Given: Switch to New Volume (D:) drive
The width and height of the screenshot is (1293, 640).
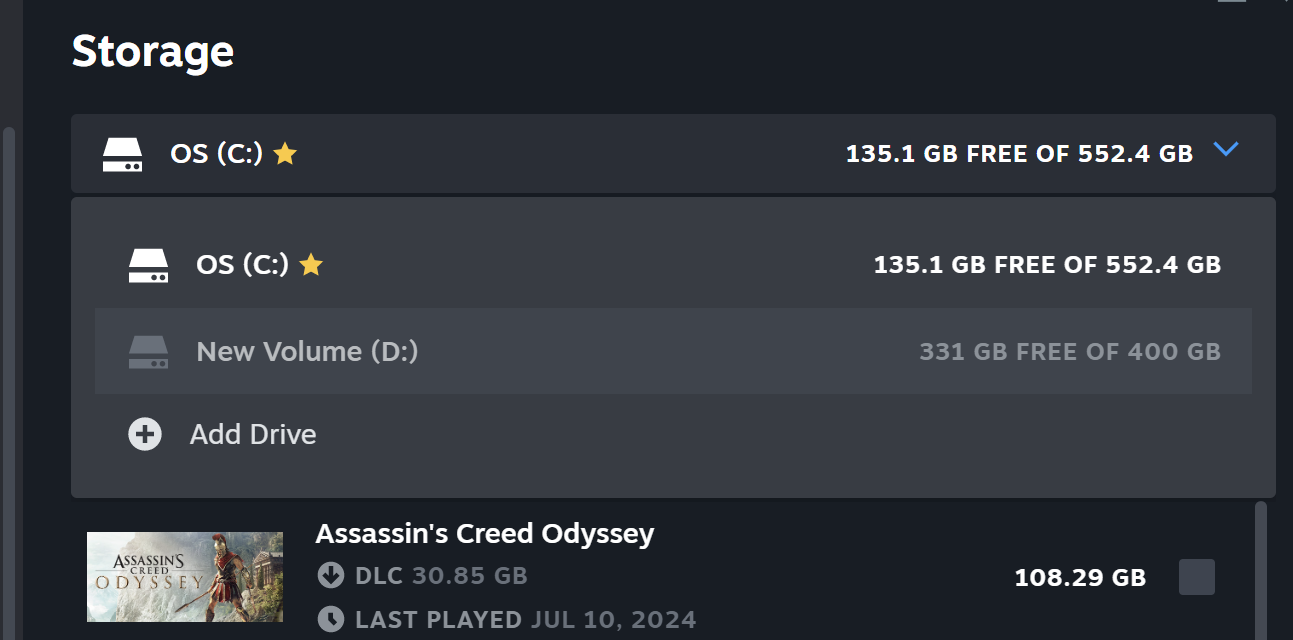Looking at the screenshot, I should 673,351.
